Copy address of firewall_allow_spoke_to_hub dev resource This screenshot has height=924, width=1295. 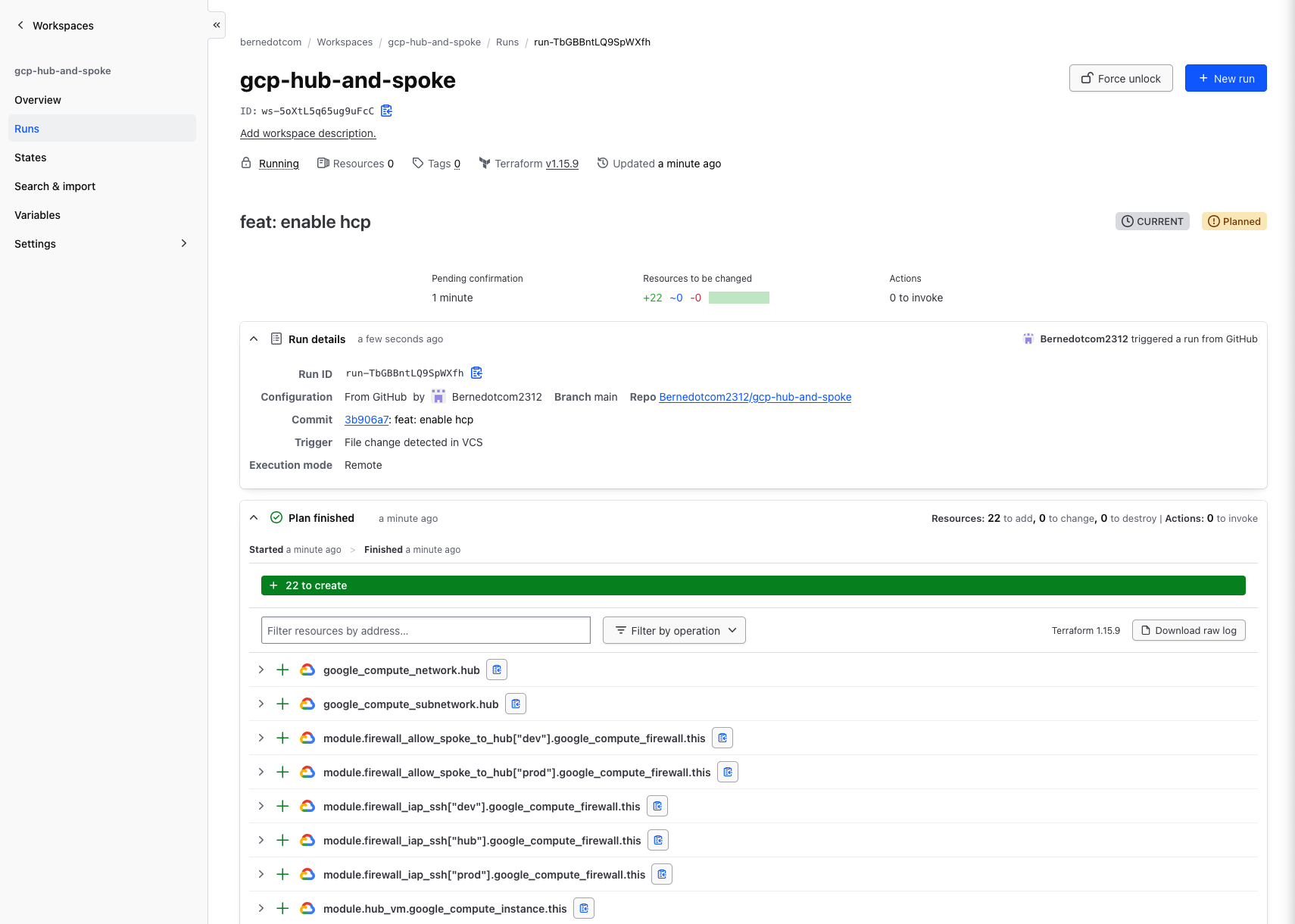pos(722,738)
